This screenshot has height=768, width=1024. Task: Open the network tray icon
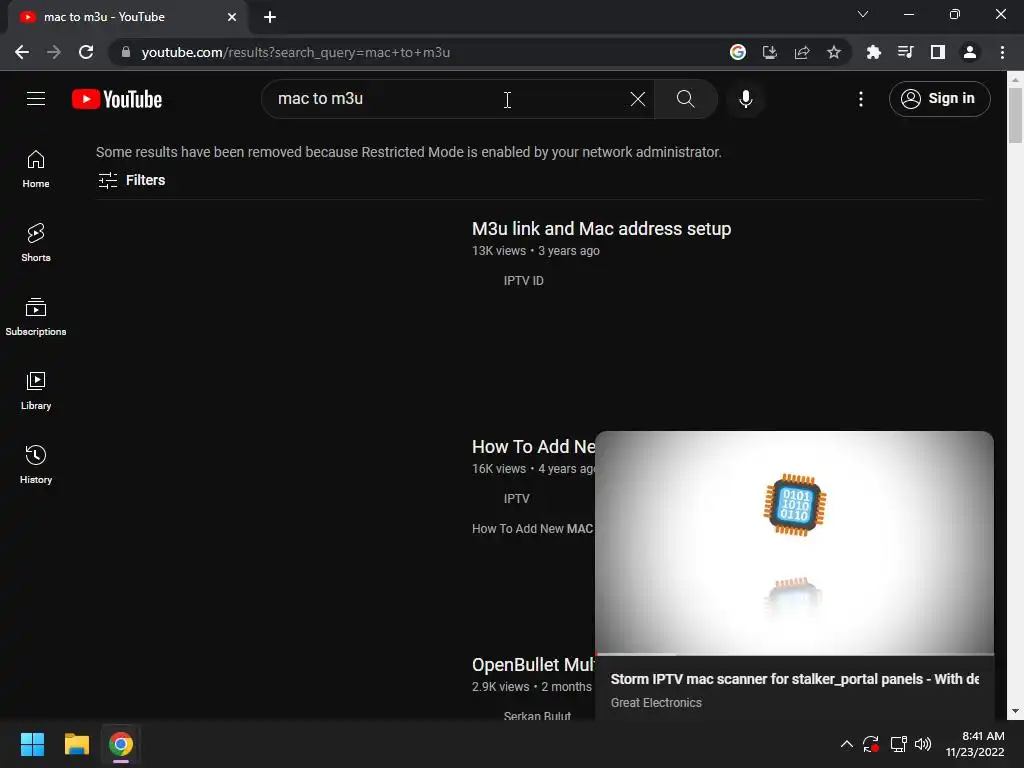pos(898,744)
